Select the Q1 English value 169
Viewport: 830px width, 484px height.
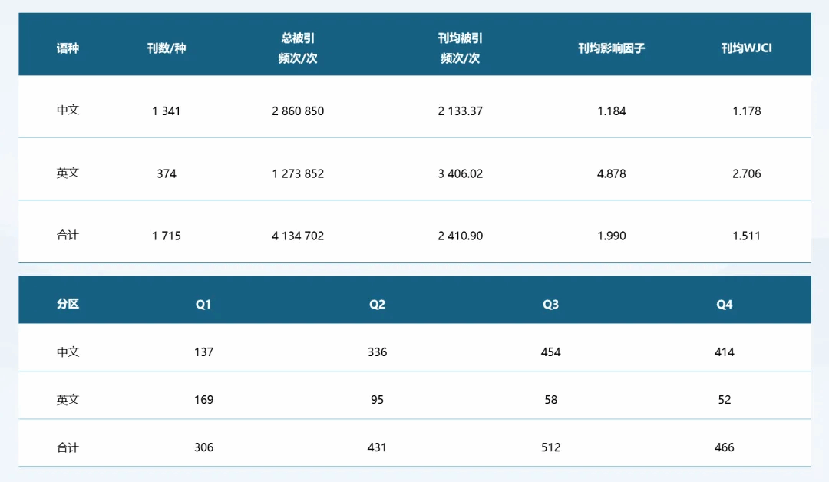(204, 399)
